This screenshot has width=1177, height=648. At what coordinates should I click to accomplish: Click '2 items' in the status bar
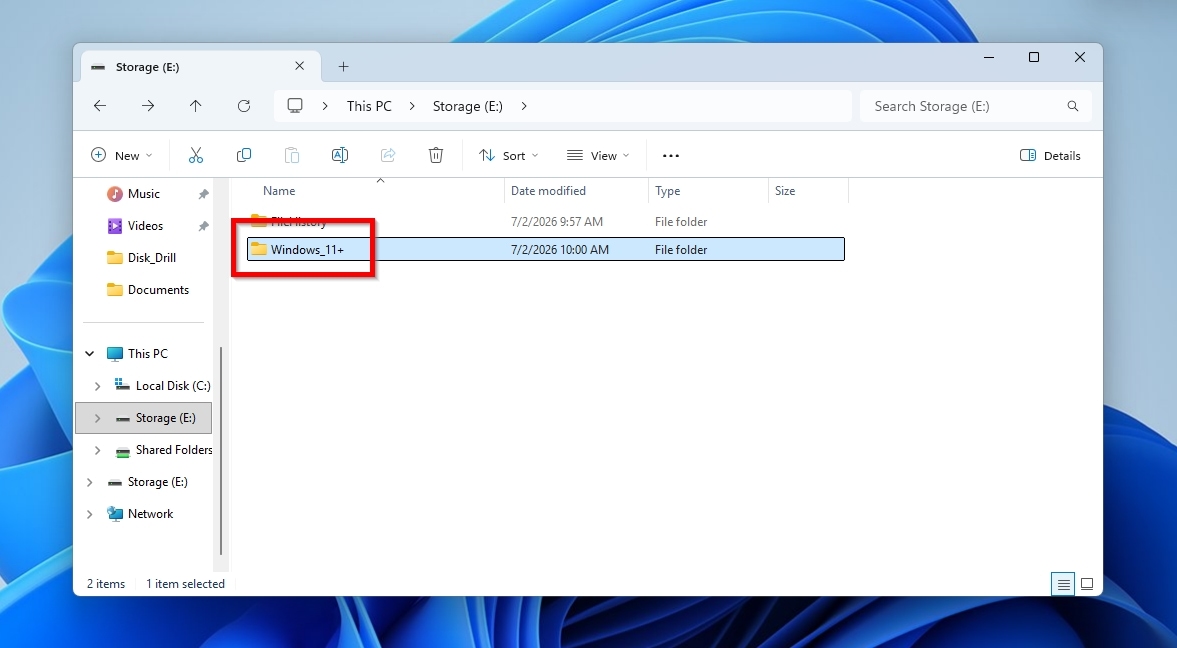[x=106, y=583]
